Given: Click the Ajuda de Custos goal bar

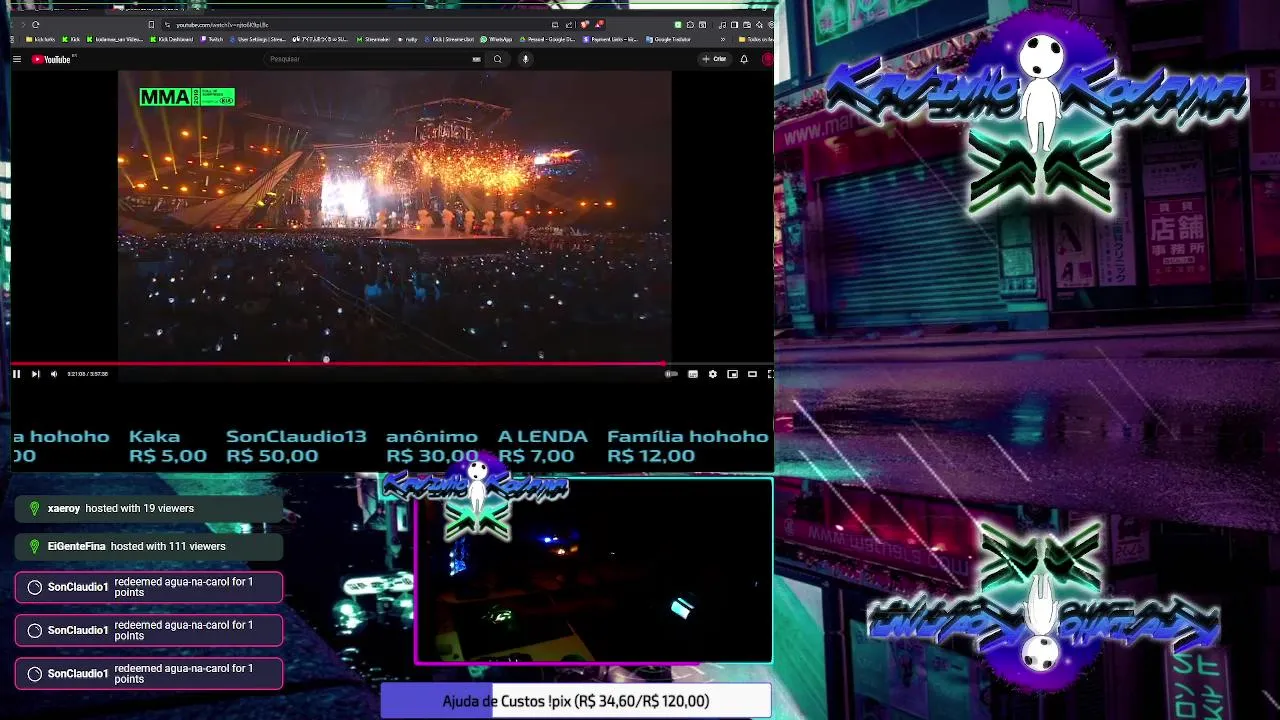Looking at the screenshot, I should 576,701.
